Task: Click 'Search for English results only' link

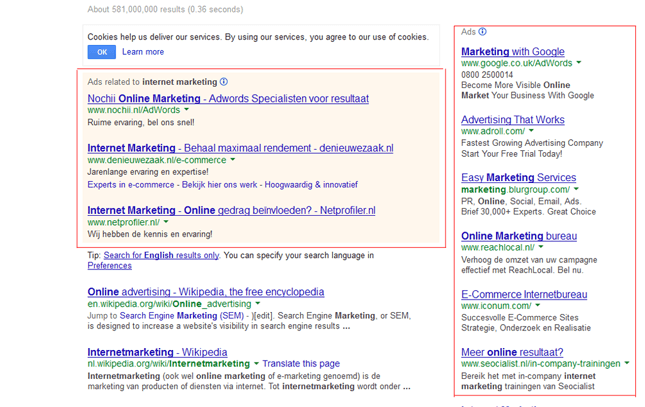Action: 161,255
